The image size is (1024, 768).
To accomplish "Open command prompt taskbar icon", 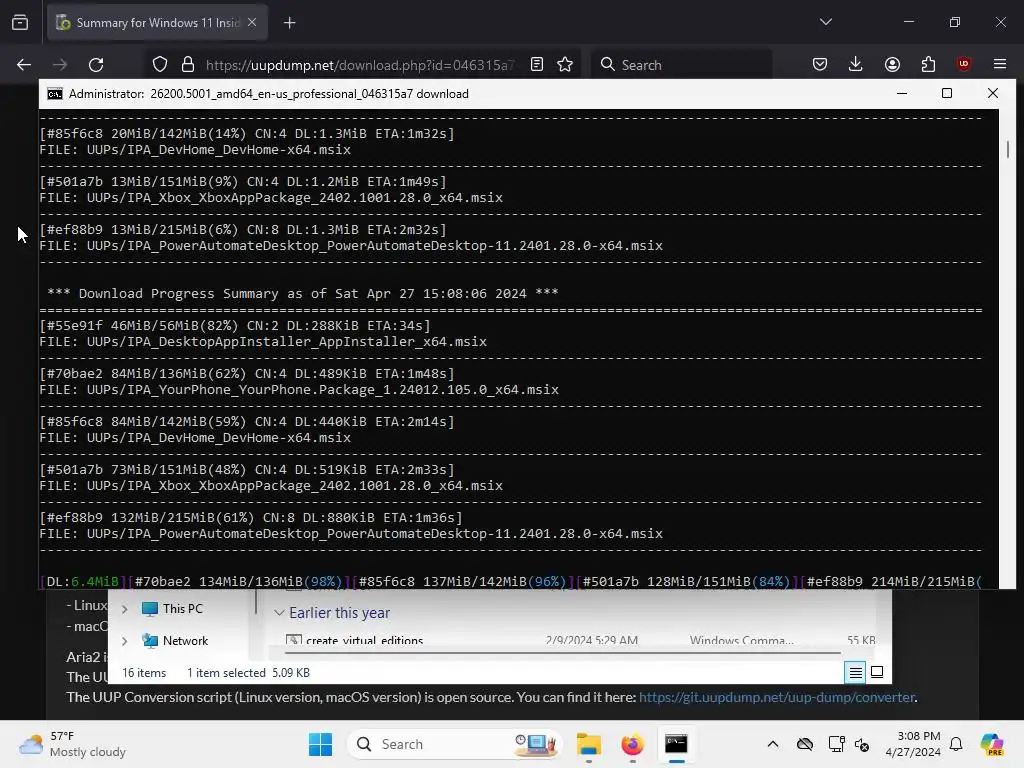I will (x=676, y=744).
